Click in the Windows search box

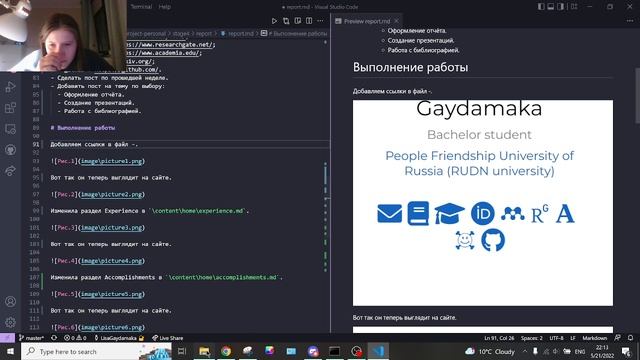tap(97, 351)
